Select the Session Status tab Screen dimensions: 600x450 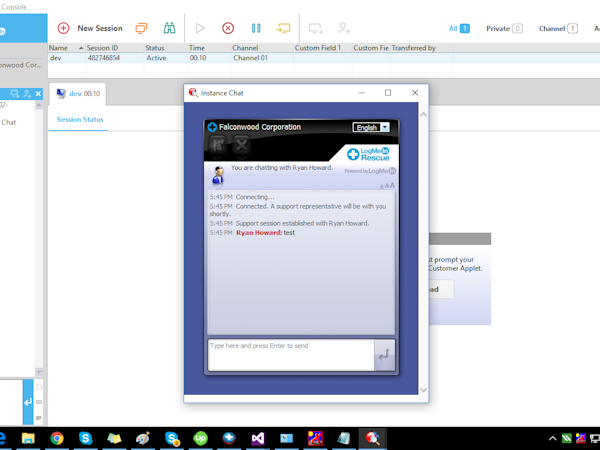click(x=80, y=119)
